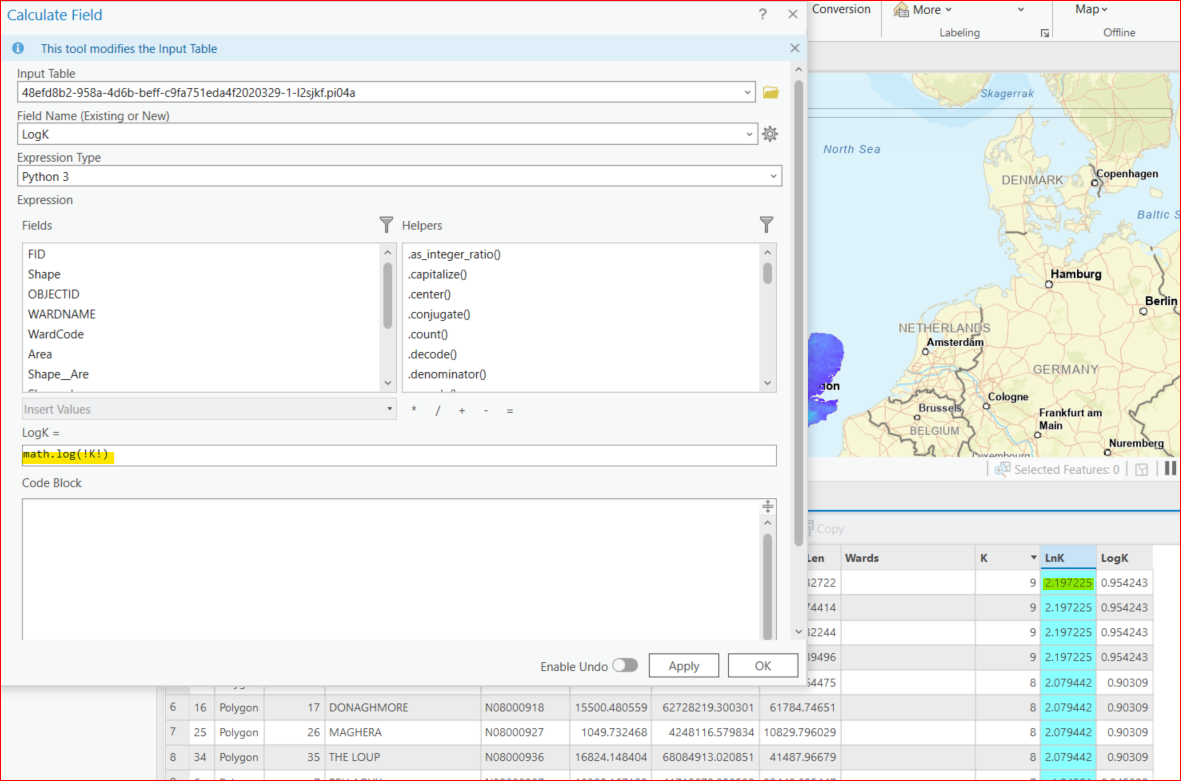
Task: Confirm the calculation with OK
Action: [762, 665]
